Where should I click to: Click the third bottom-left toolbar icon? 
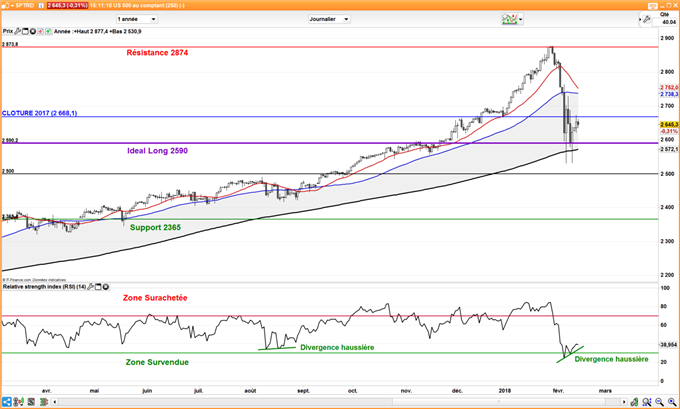tap(31, 402)
